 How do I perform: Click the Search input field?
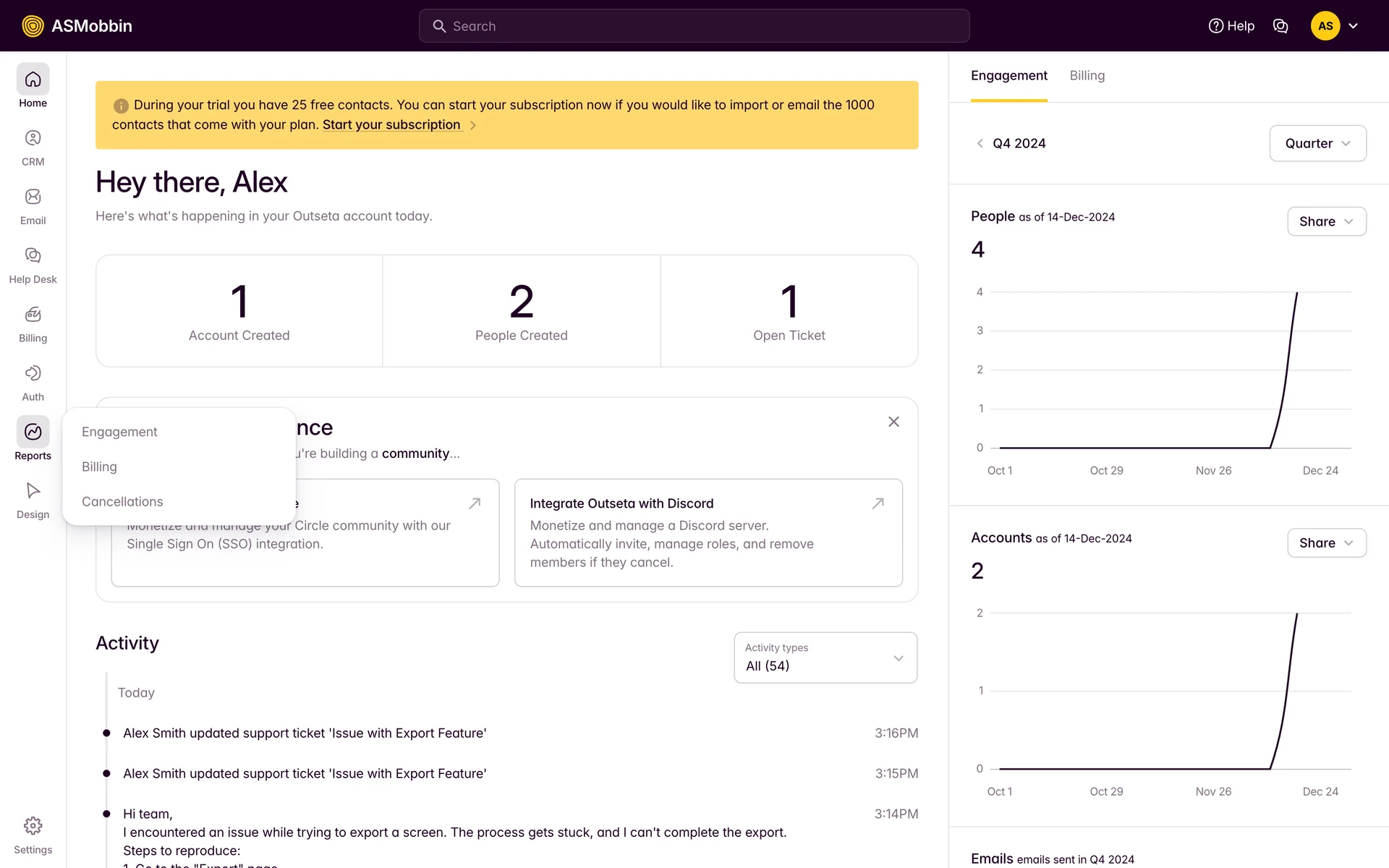pyautogui.click(x=694, y=26)
